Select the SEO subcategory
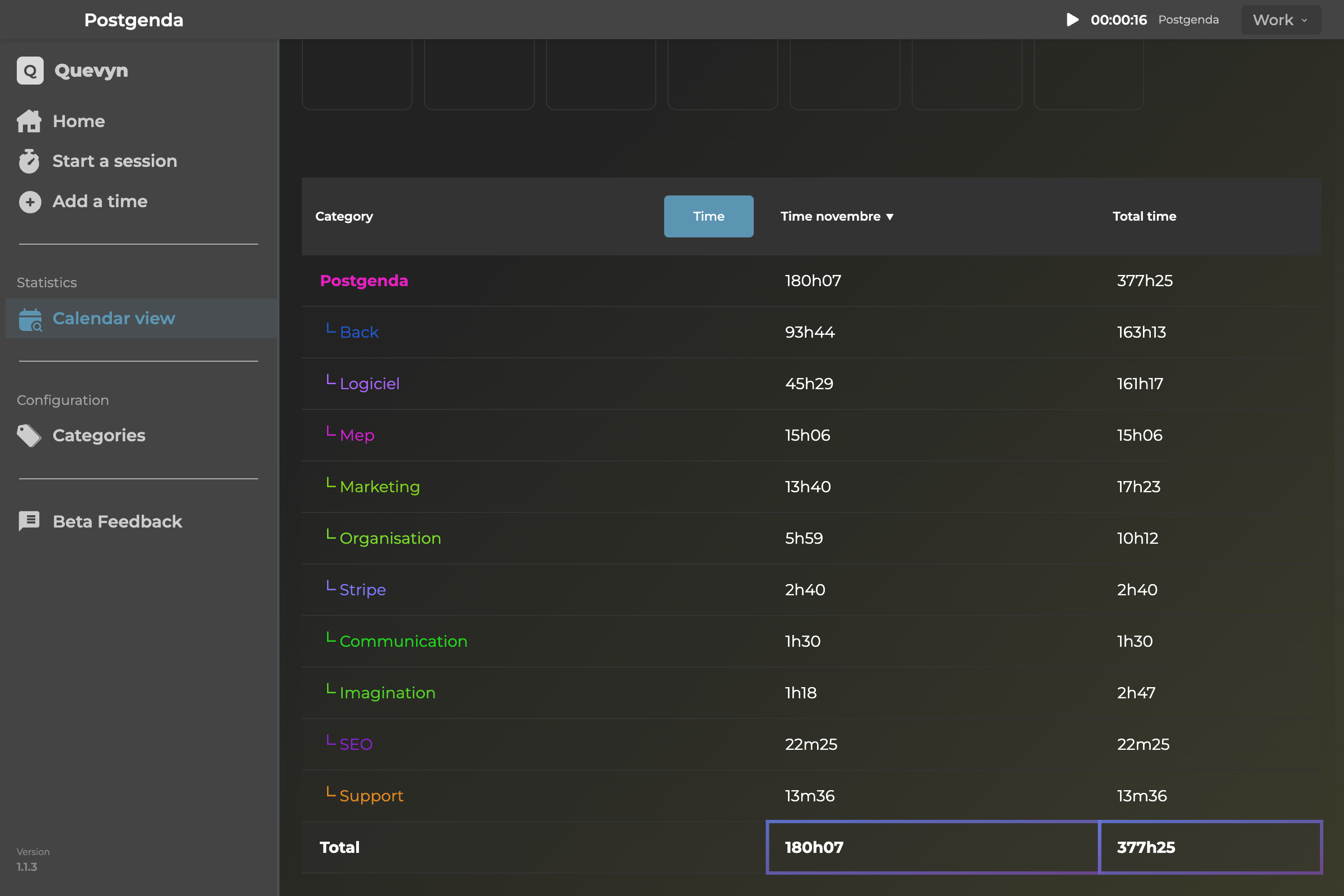 point(356,744)
